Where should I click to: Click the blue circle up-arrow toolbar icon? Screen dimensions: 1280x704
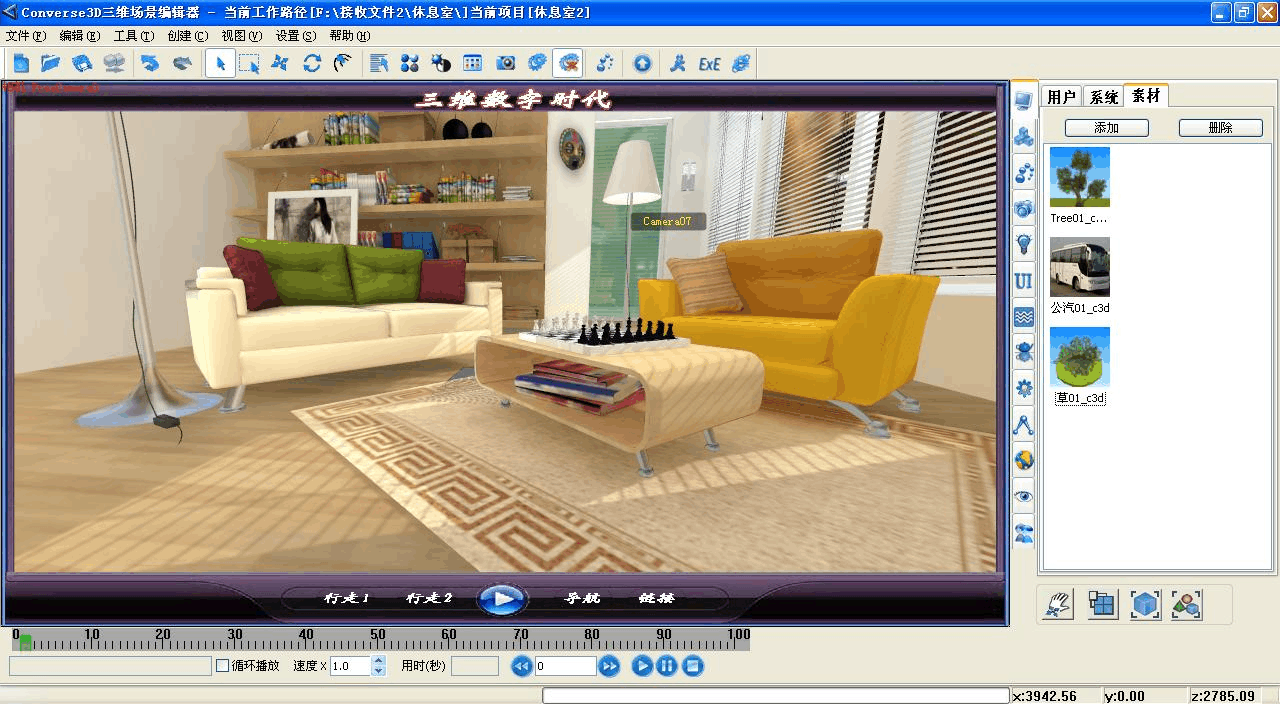point(642,63)
